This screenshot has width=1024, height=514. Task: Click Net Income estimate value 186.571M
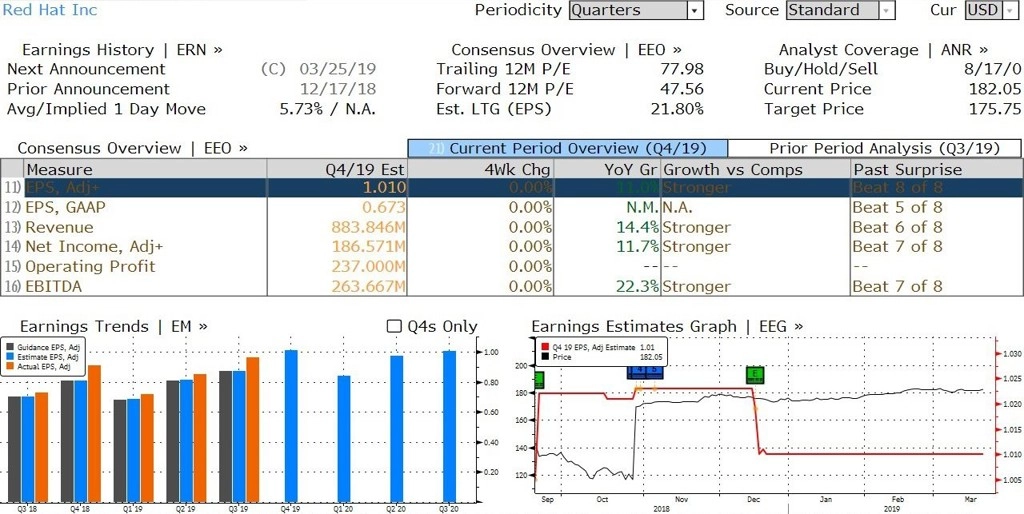click(370, 247)
